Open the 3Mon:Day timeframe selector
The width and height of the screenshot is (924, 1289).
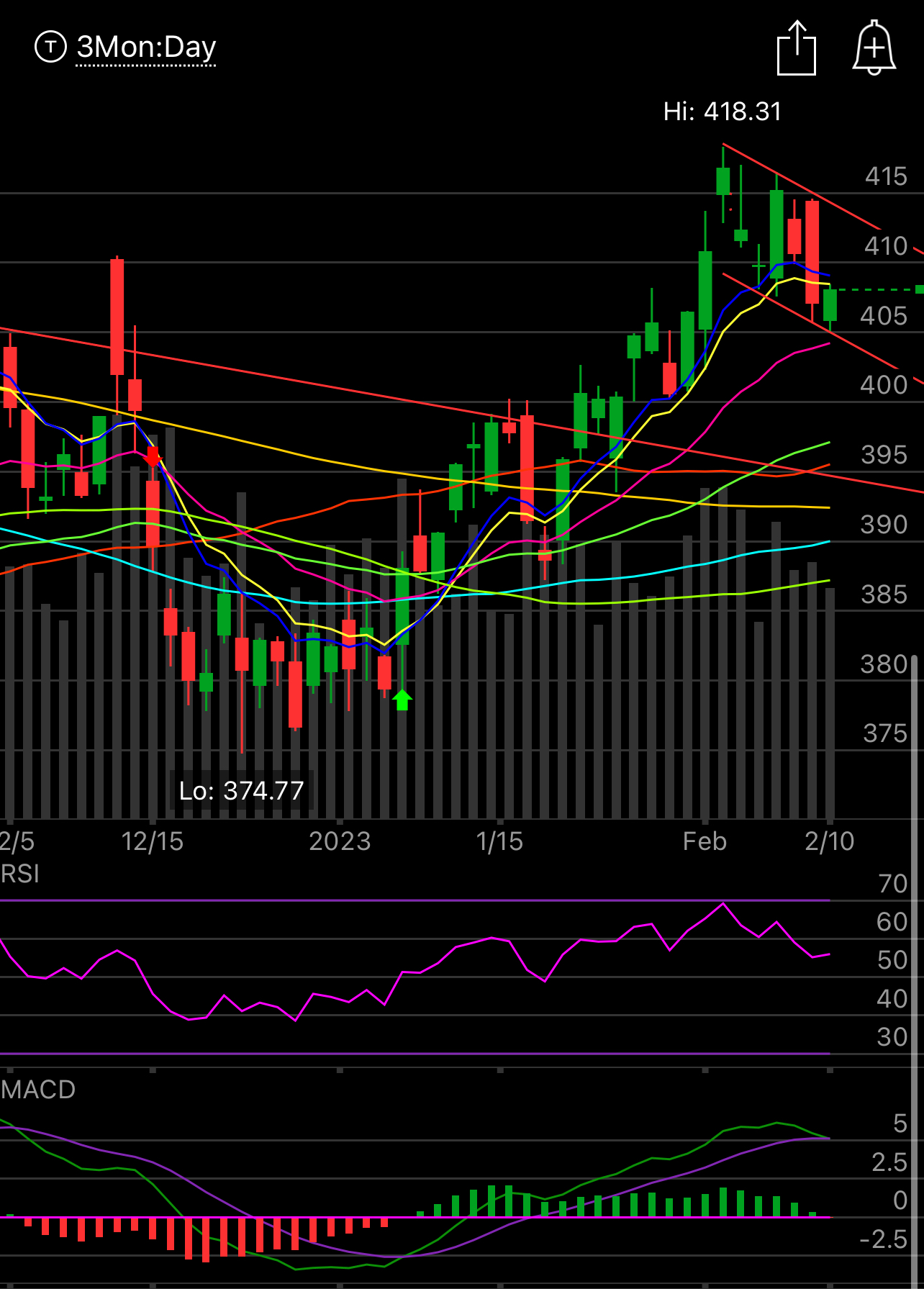tap(146, 48)
